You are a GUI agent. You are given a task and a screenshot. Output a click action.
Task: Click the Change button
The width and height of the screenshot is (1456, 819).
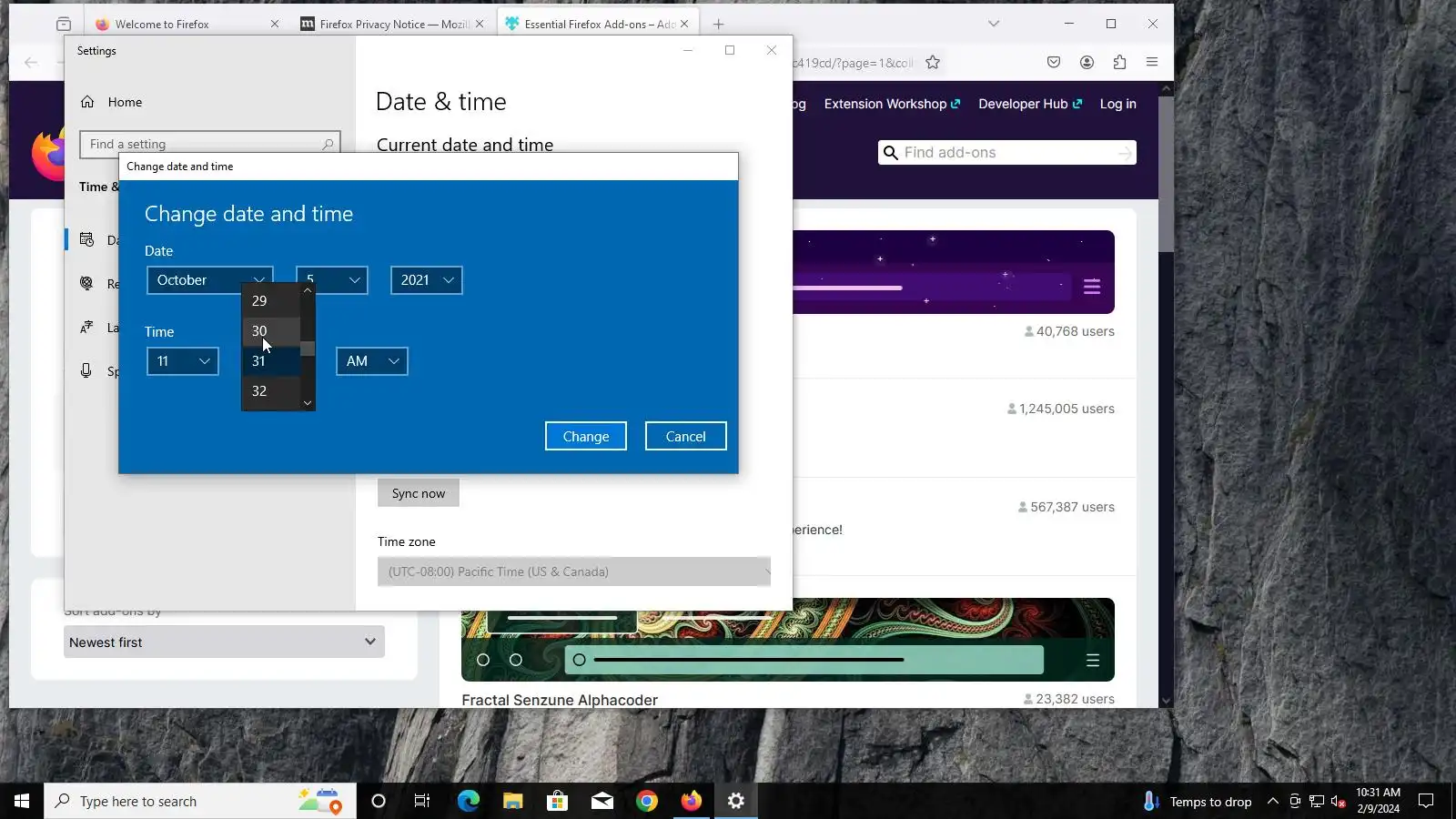click(x=586, y=436)
